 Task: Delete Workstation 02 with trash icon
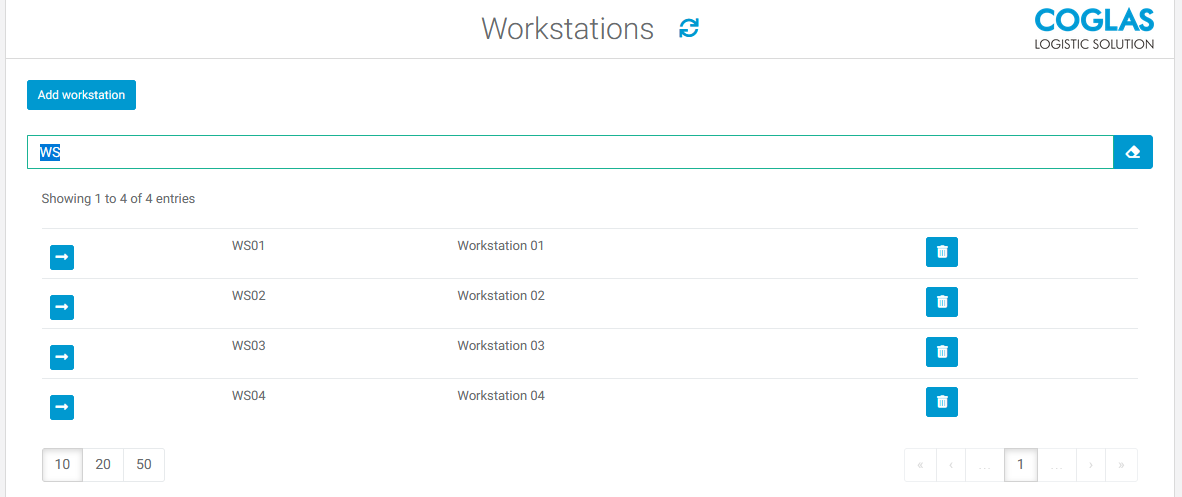coord(941,302)
